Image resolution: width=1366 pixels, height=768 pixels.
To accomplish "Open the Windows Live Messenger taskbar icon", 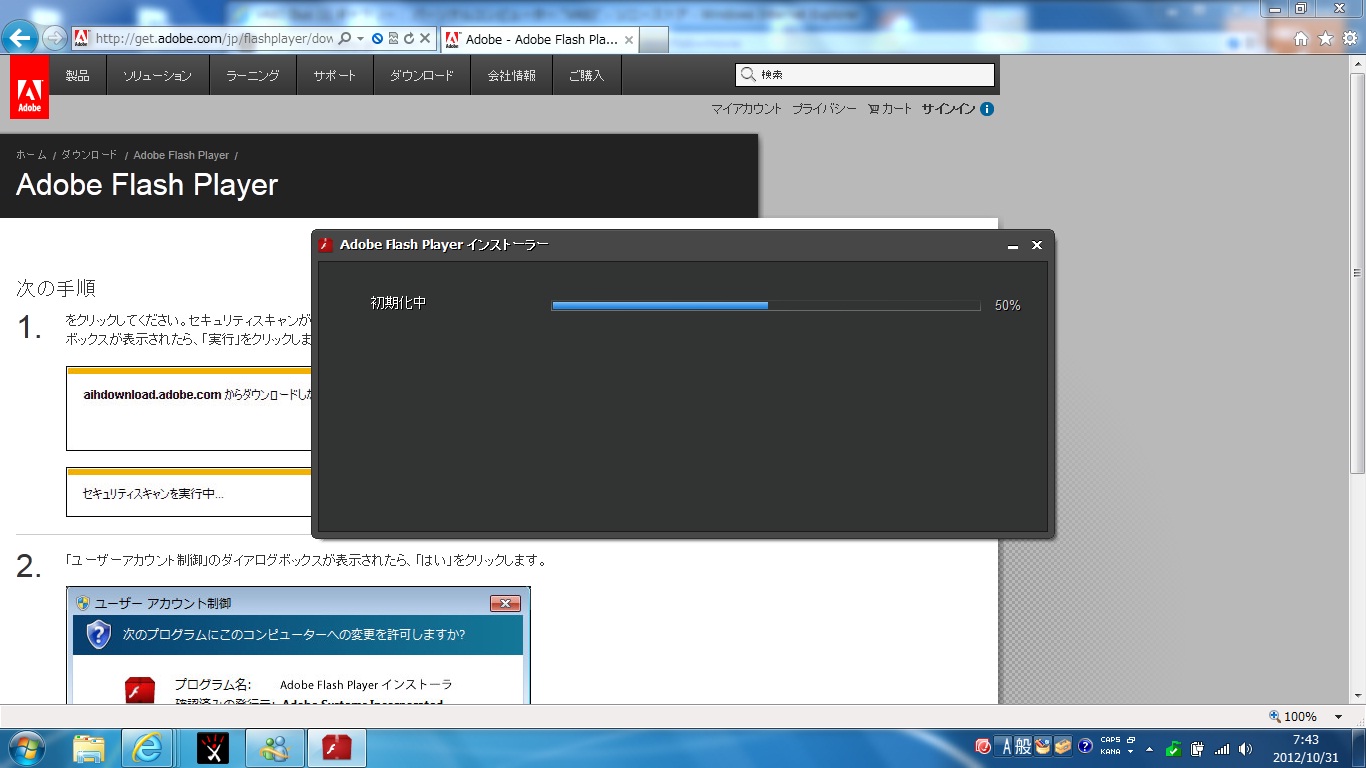I will coord(275,748).
